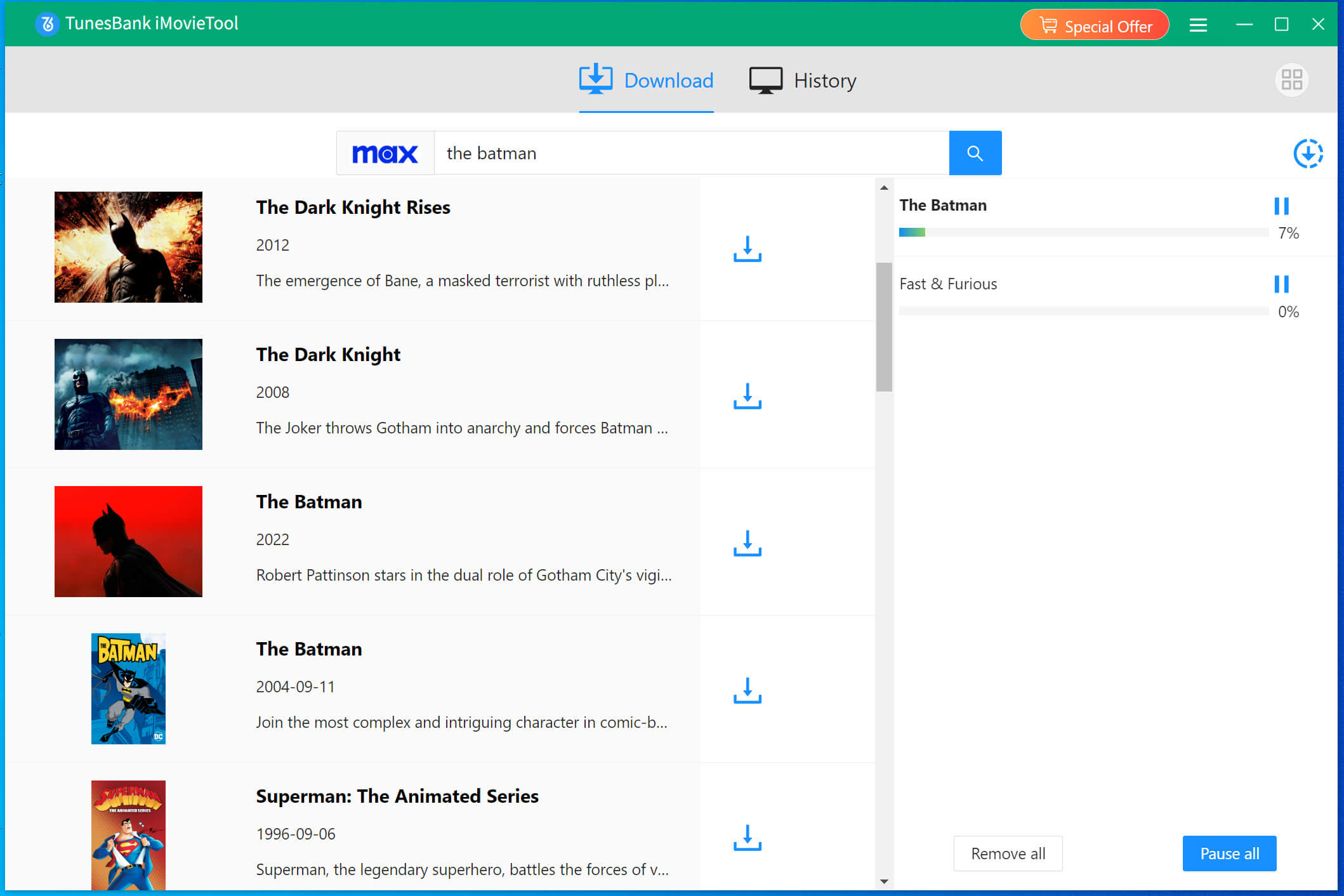Click the Robert Pattinson description text
This screenshot has height=896, width=1344.
[x=464, y=575]
